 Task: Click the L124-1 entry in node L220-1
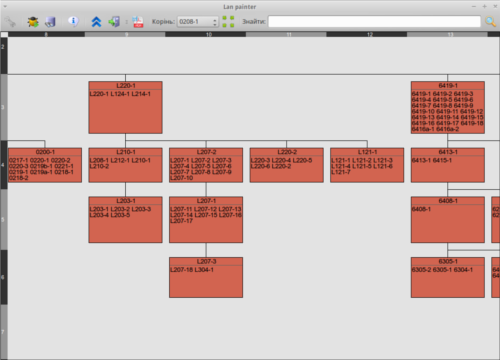pyautogui.click(x=120, y=94)
